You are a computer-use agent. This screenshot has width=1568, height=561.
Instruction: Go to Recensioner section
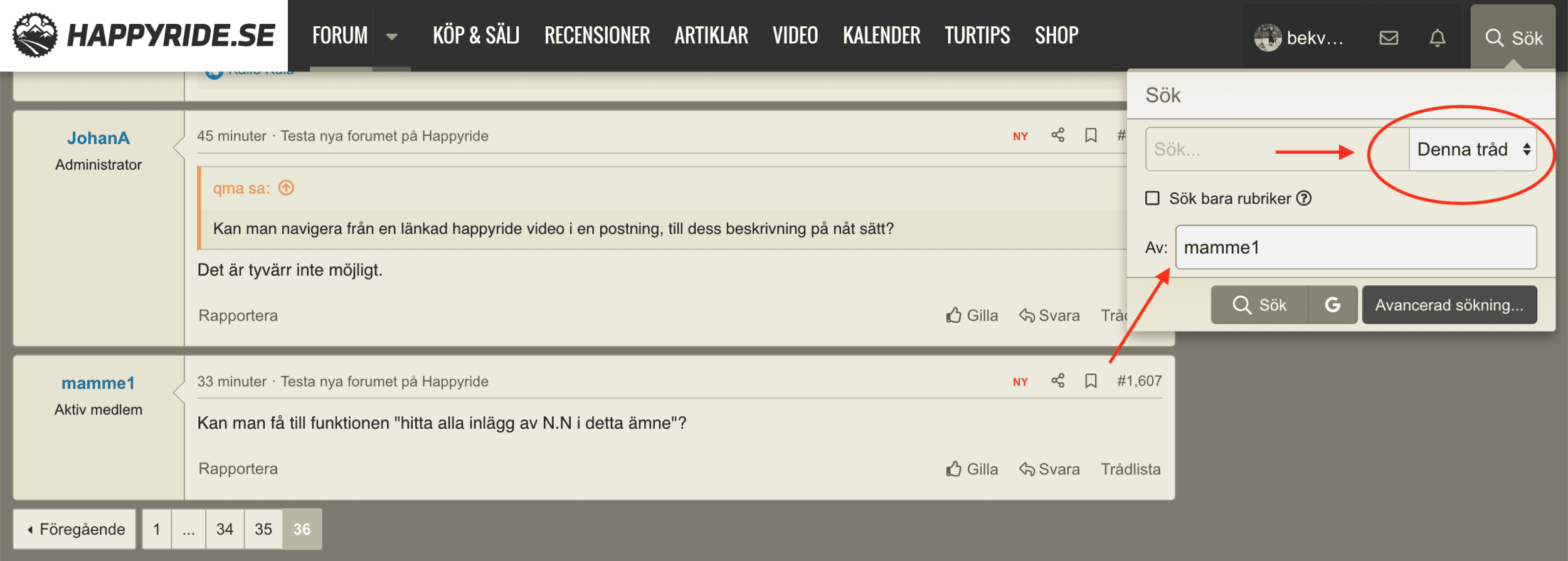(x=597, y=36)
